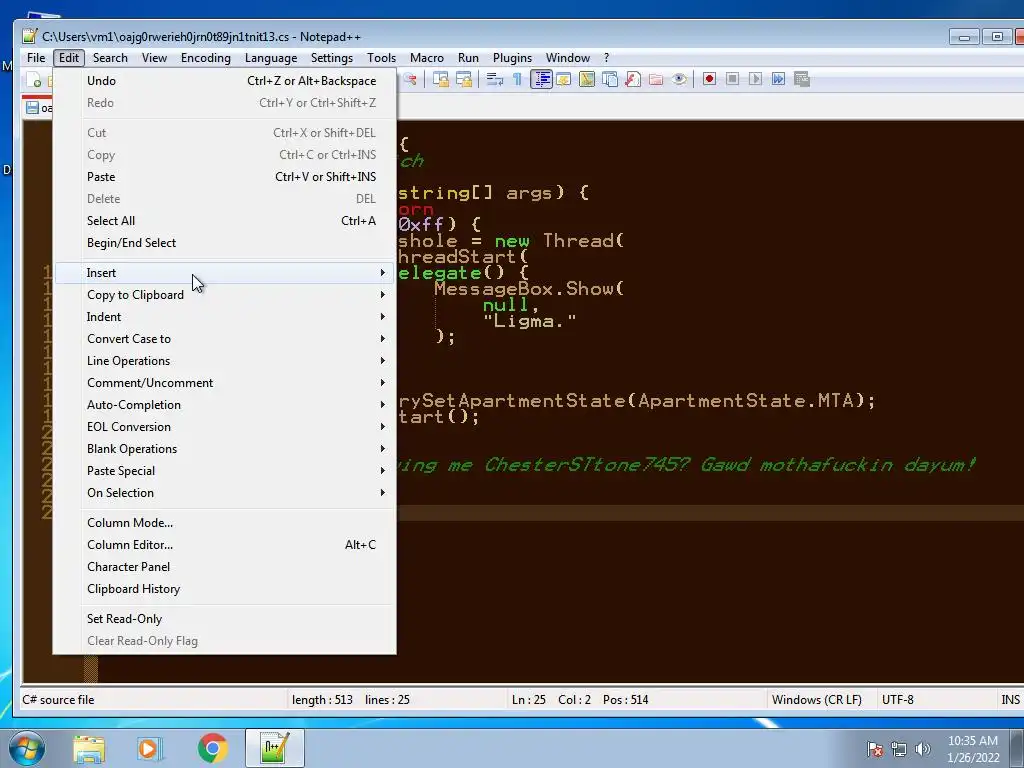1024x768 pixels.
Task: Expand the Comment/Uncomment submenu
Action: pyautogui.click(x=225, y=383)
